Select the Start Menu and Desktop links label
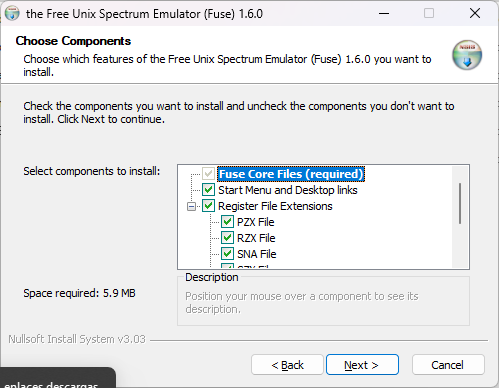The width and height of the screenshot is (499, 388). pos(288,190)
